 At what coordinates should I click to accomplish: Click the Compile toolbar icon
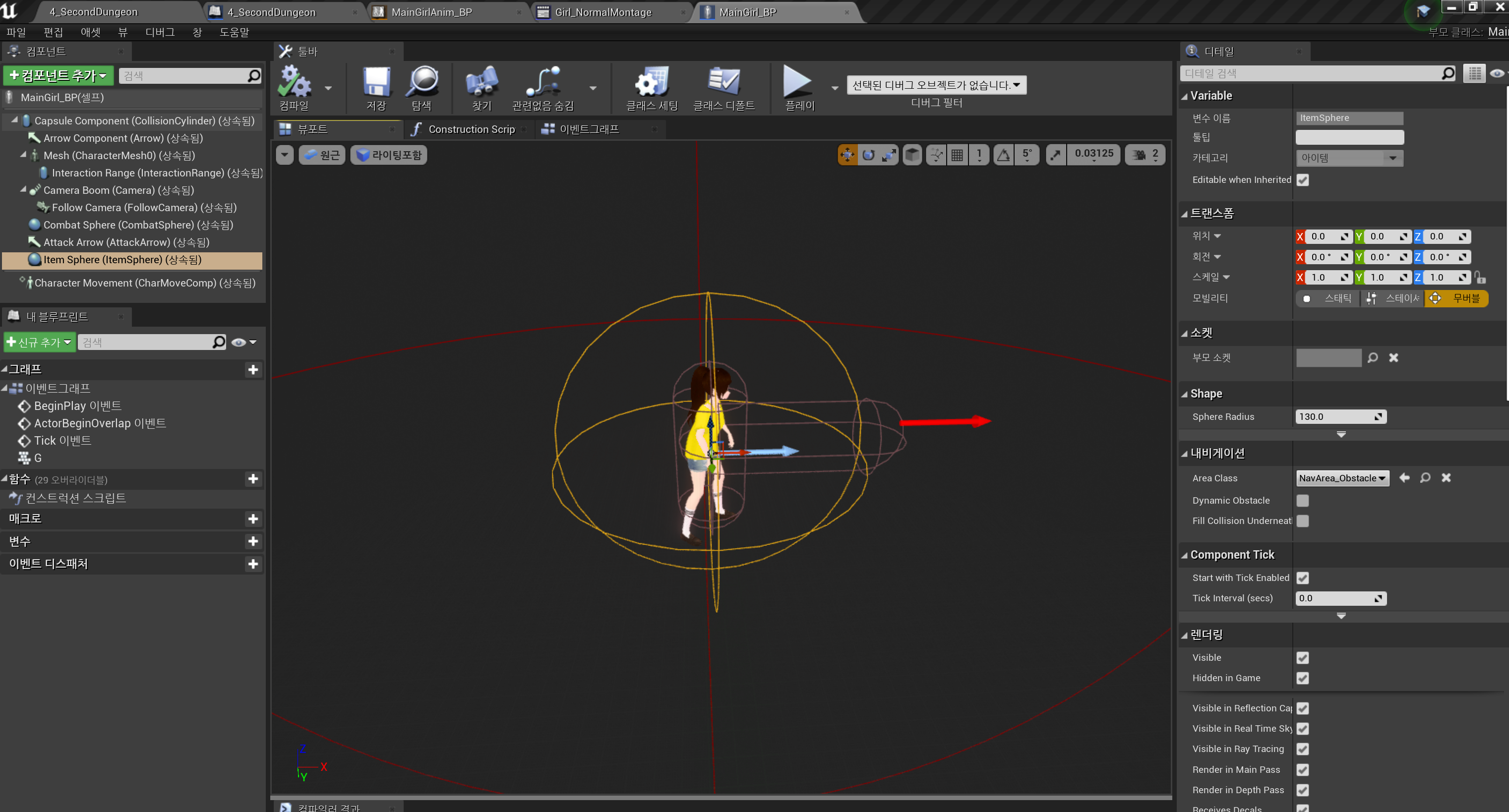coord(294,82)
